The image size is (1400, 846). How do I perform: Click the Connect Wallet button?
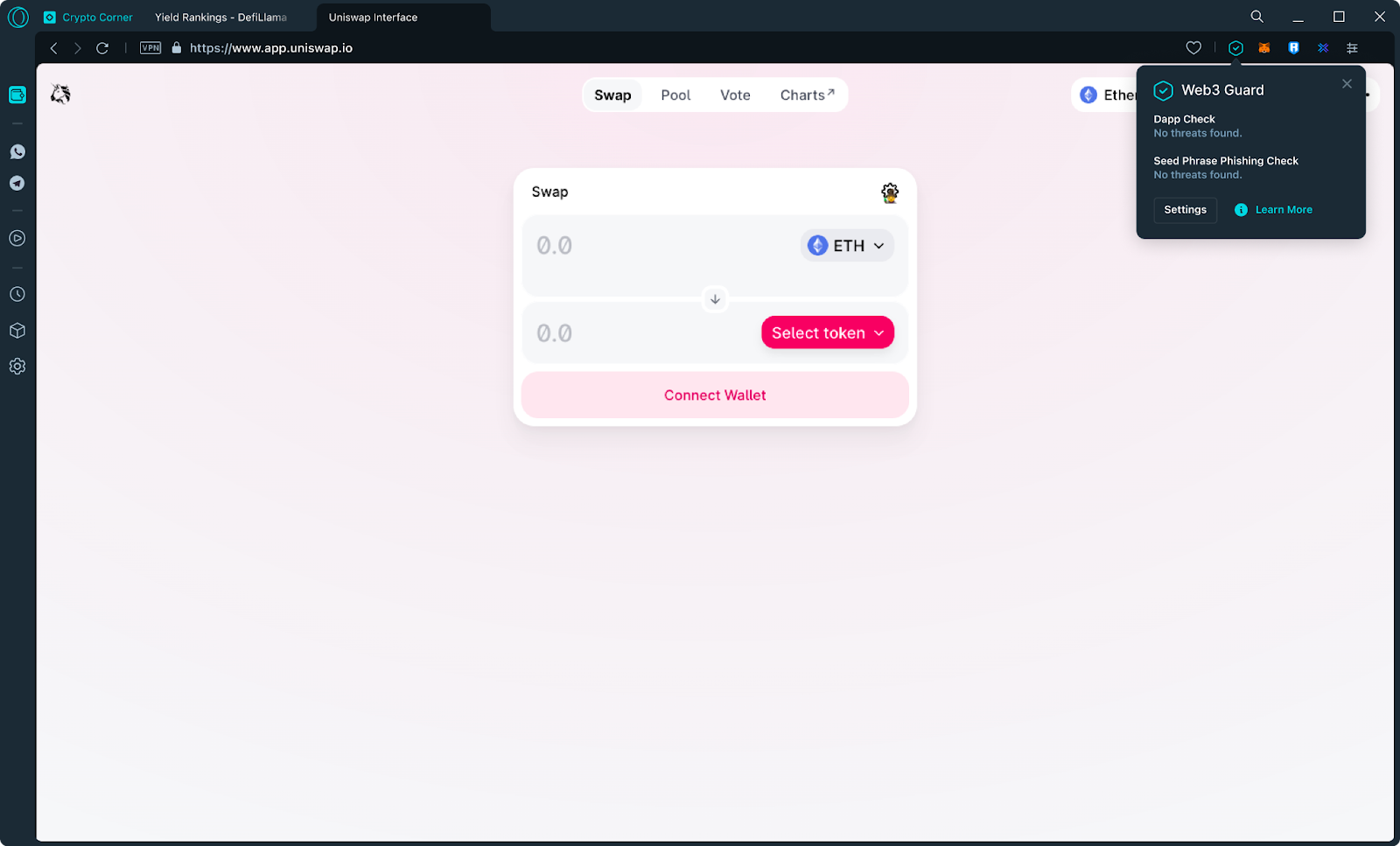click(715, 395)
